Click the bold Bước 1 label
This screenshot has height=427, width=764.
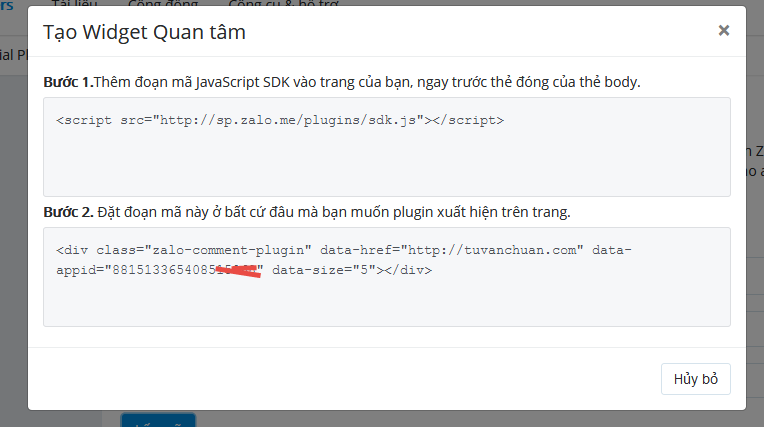(x=68, y=81)
